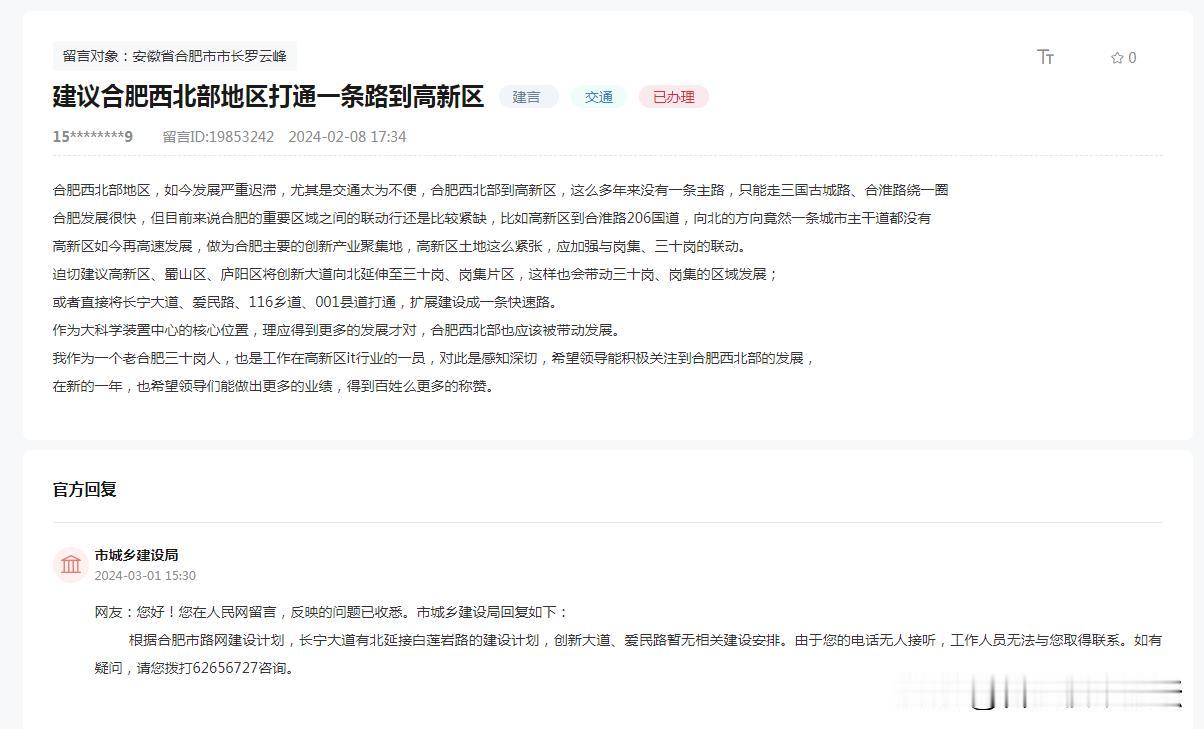Click the reply date 2024-03-01 15:30
The height and width of the screenshot is (729, 1204).
(x=145, y=576)
